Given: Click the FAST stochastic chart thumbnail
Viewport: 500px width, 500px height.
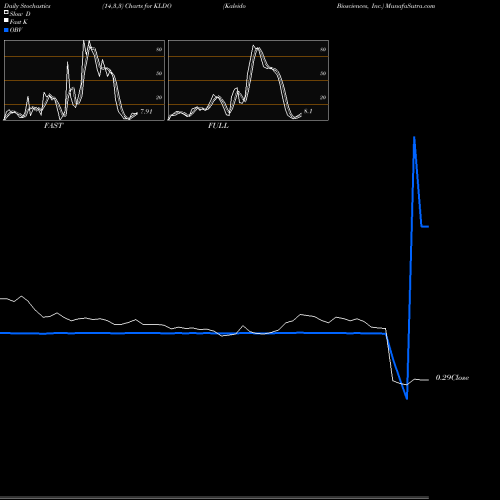Looking at the screenshot, I should pos(84,80).
